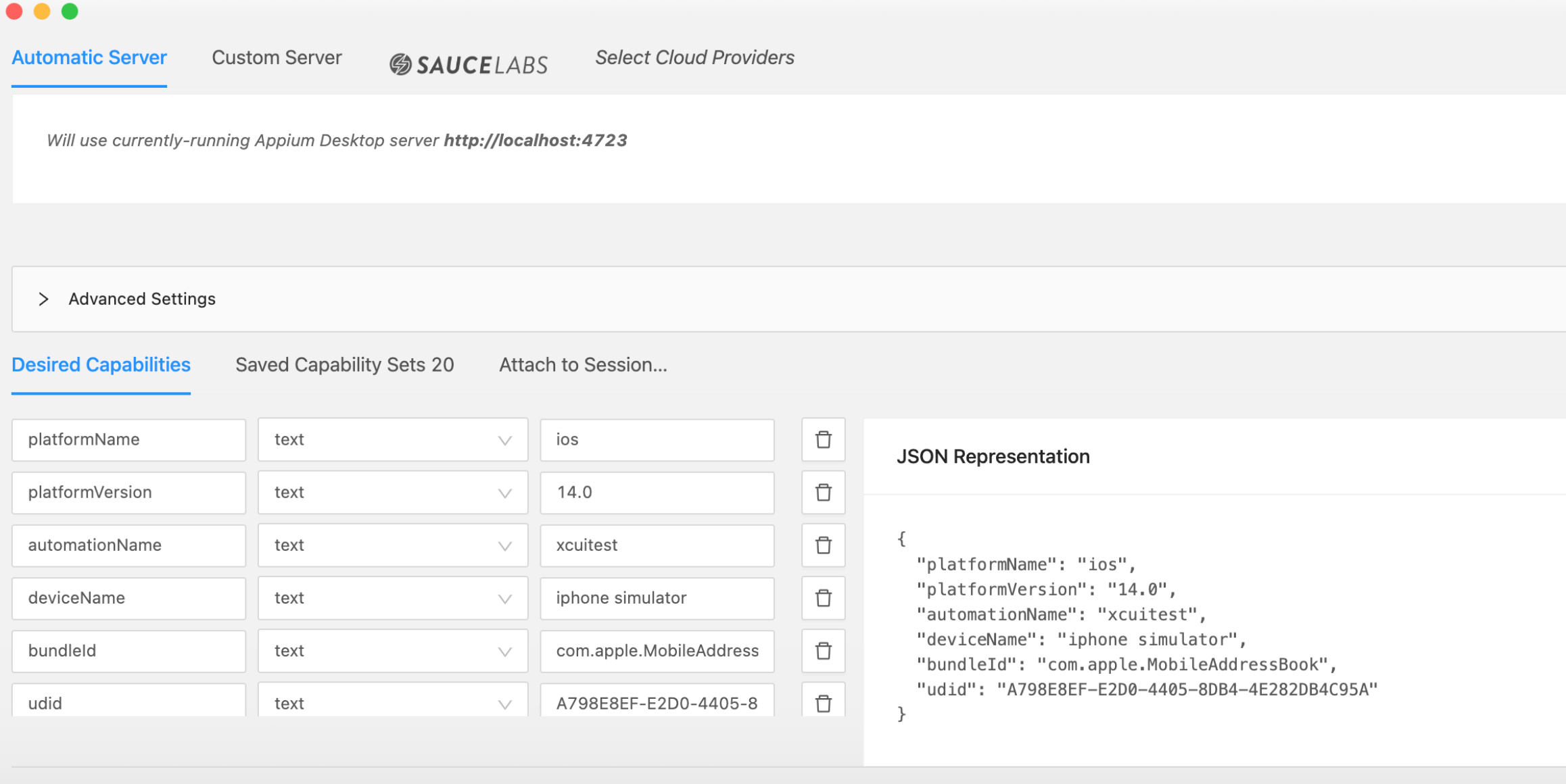Edit the deviceName name field
The width and height of the screenshot is (1566, 784).
point(128,597)
